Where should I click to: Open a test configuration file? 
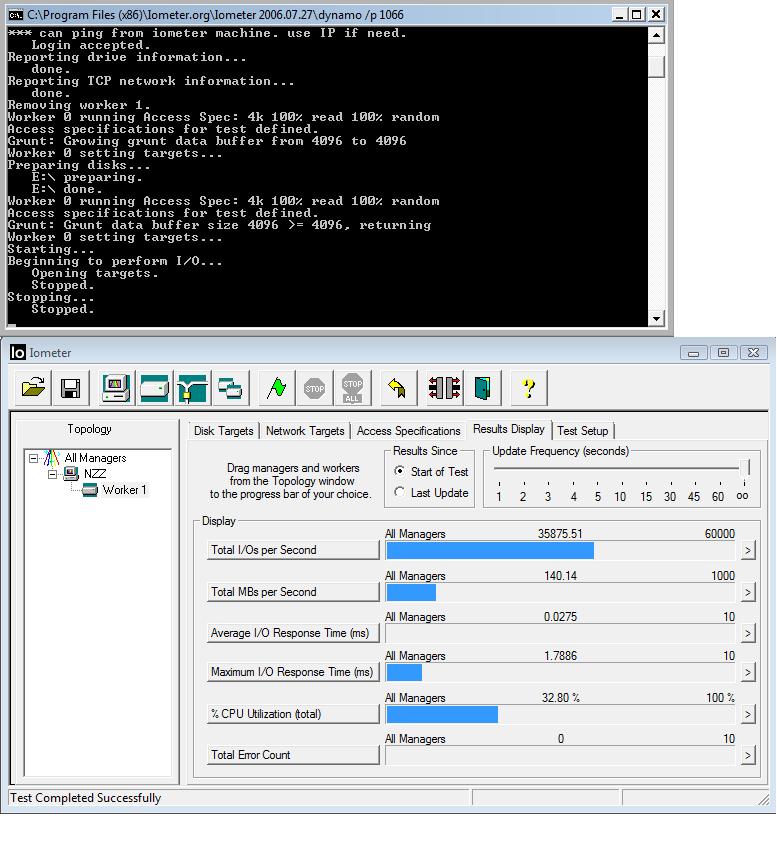(x=33, y=387)
